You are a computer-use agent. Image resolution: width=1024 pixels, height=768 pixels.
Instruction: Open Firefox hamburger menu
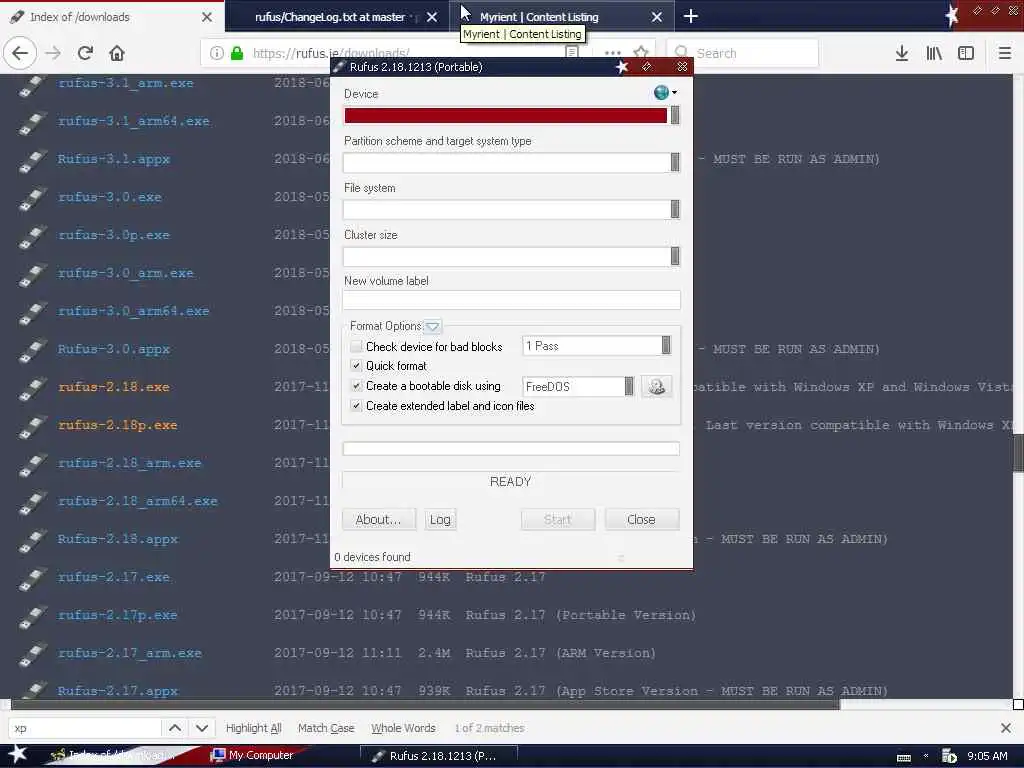[1004, 53]
